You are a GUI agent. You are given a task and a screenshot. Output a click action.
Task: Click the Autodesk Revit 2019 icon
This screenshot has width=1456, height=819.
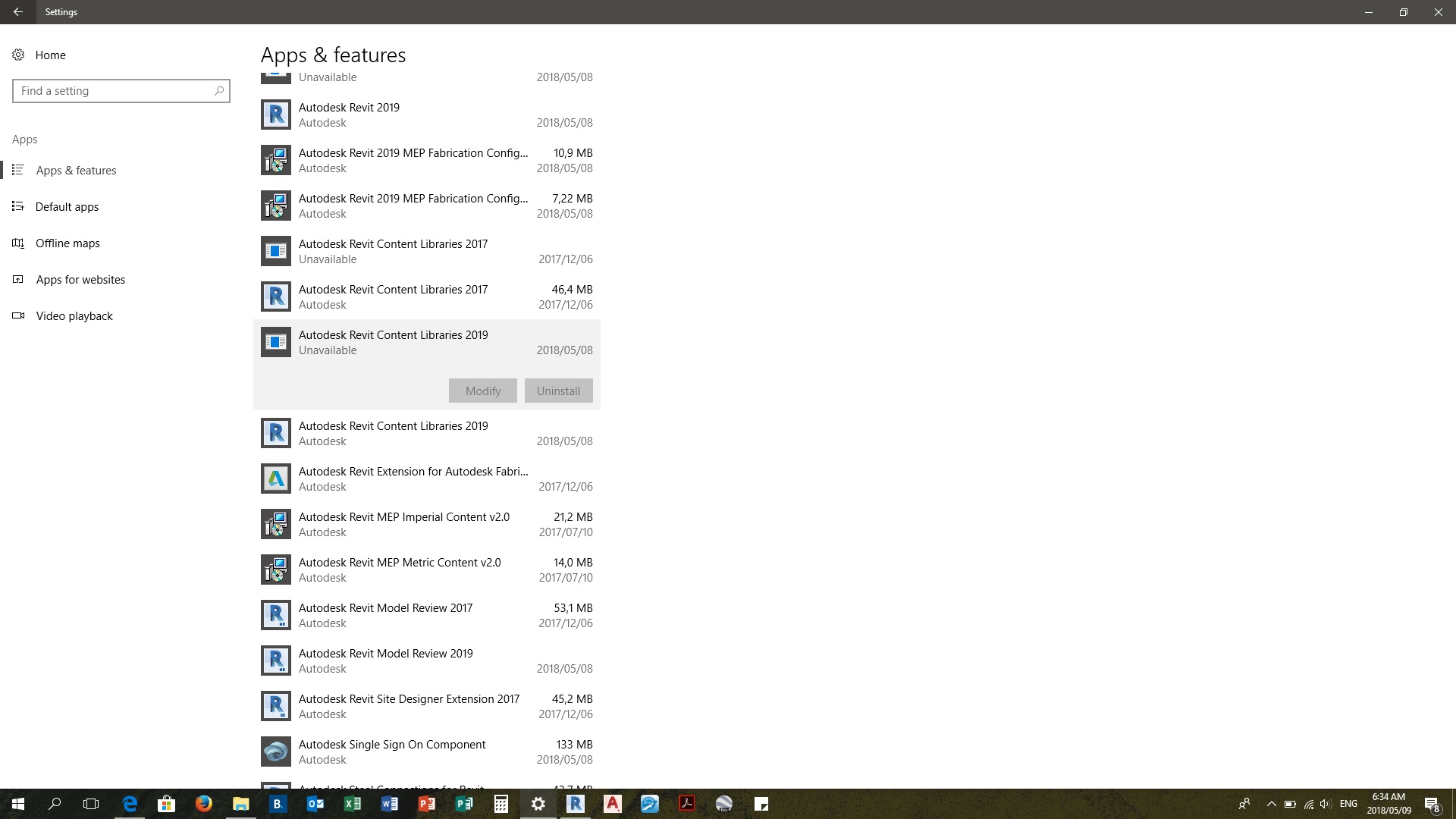pyautogui.click(x=275, y=114)
